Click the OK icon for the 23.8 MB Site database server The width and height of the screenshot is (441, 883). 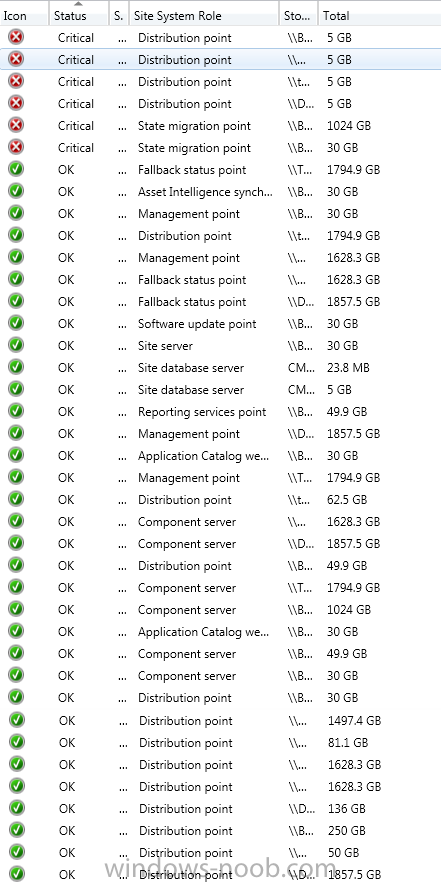click(x=16, y=368)
